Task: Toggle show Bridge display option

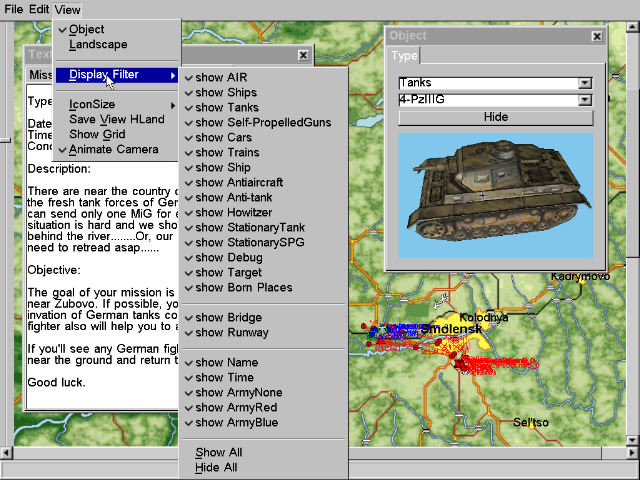Action: coord(229,317)
